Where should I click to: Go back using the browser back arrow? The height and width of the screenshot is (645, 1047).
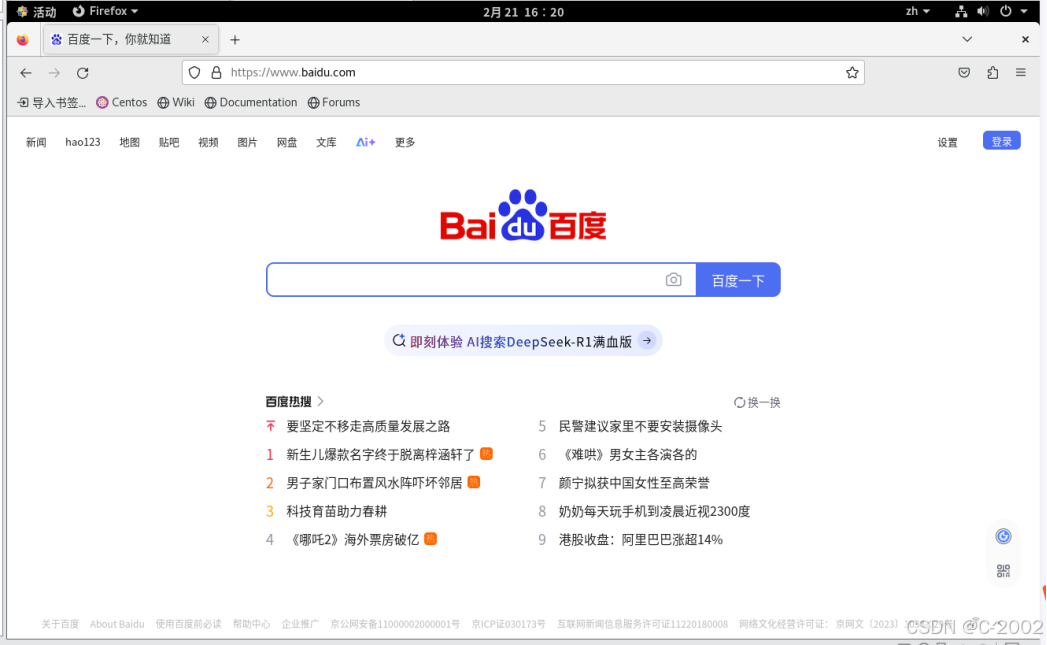(26, 73)
